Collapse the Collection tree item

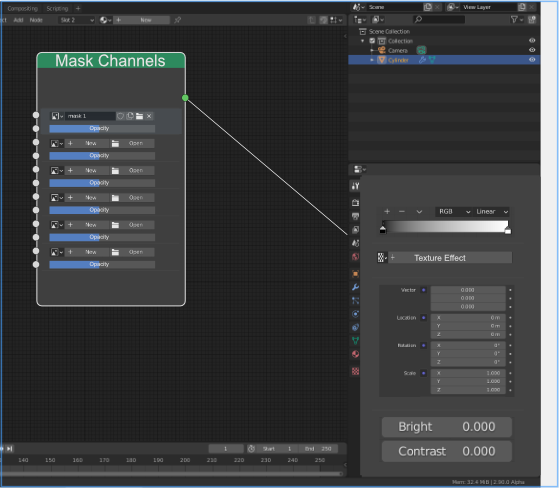tap(363, 41)
